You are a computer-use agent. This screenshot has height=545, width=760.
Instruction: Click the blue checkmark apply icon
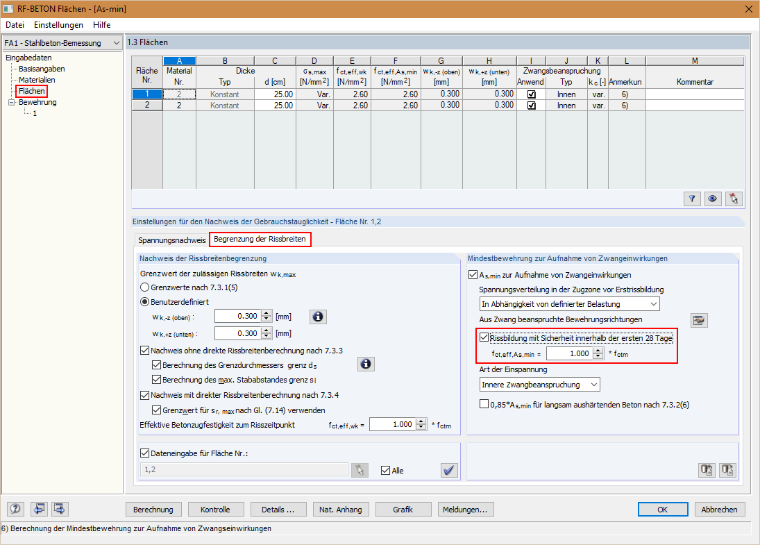pyautogui.click(x=449, y=470)
